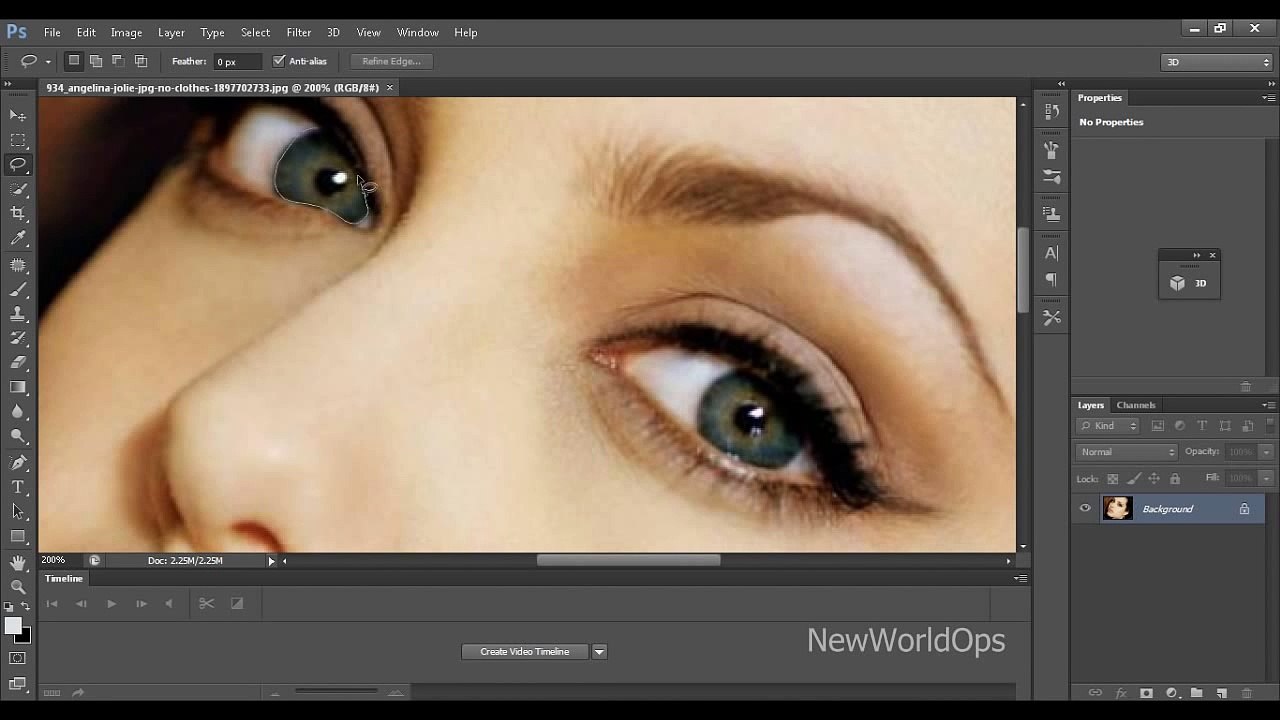Open the layer Fill dropdown arrow
The width and height of the screenshot is (1280, 720).
click(x=1266, y=479)
